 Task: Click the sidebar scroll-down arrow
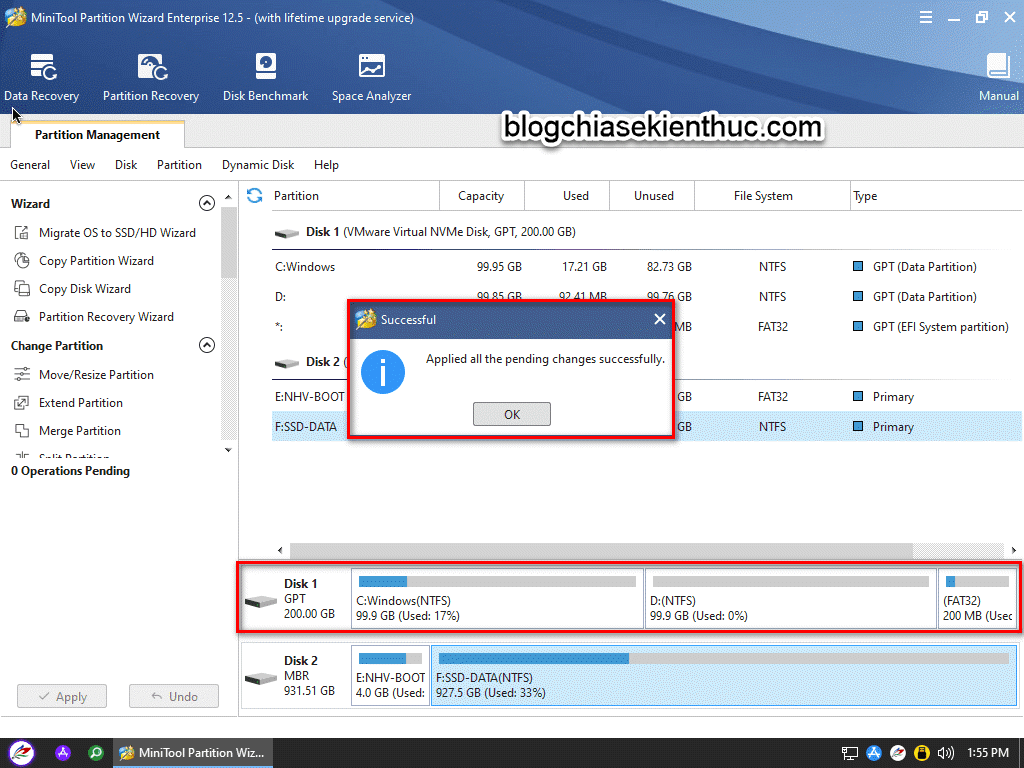228,450
